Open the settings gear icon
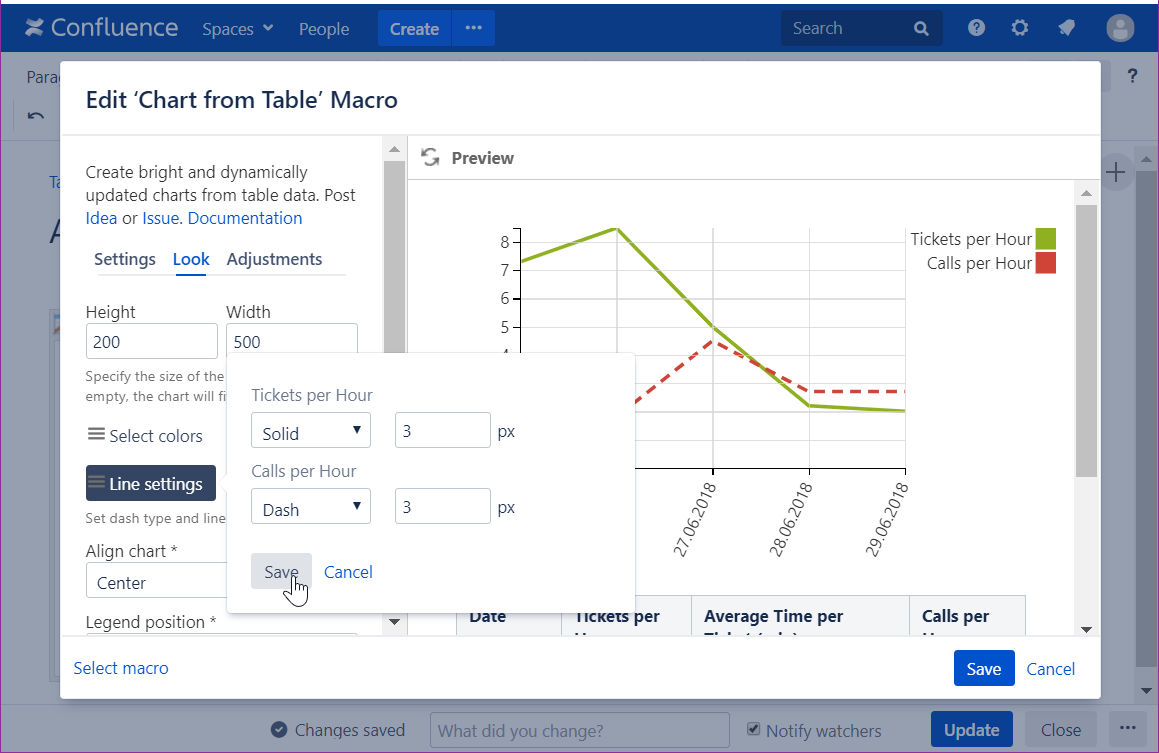The width and height of the screenshot is (1159, 753). pyautogui.click(x=1020, y=28)
